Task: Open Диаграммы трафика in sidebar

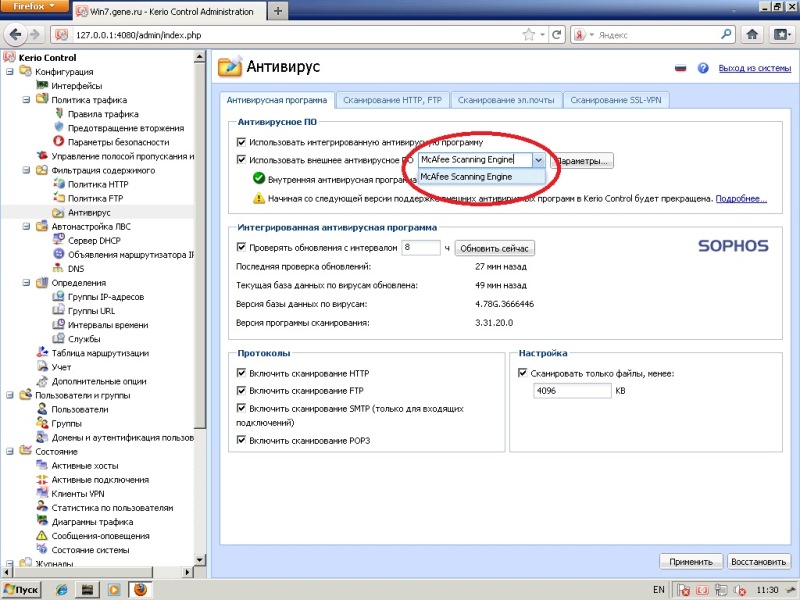Action: click(92, 521)
